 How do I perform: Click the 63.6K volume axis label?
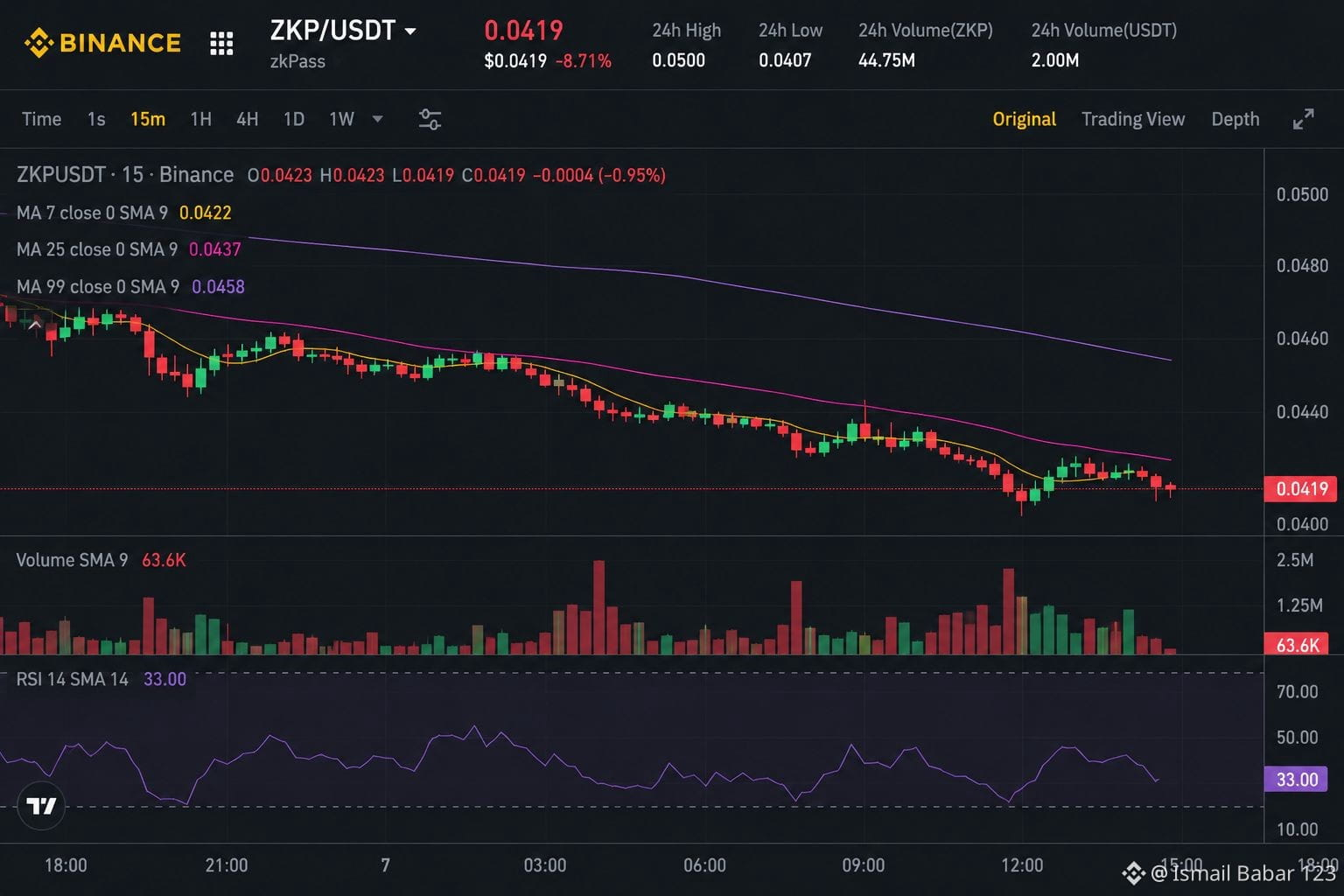click(1297, 645)
